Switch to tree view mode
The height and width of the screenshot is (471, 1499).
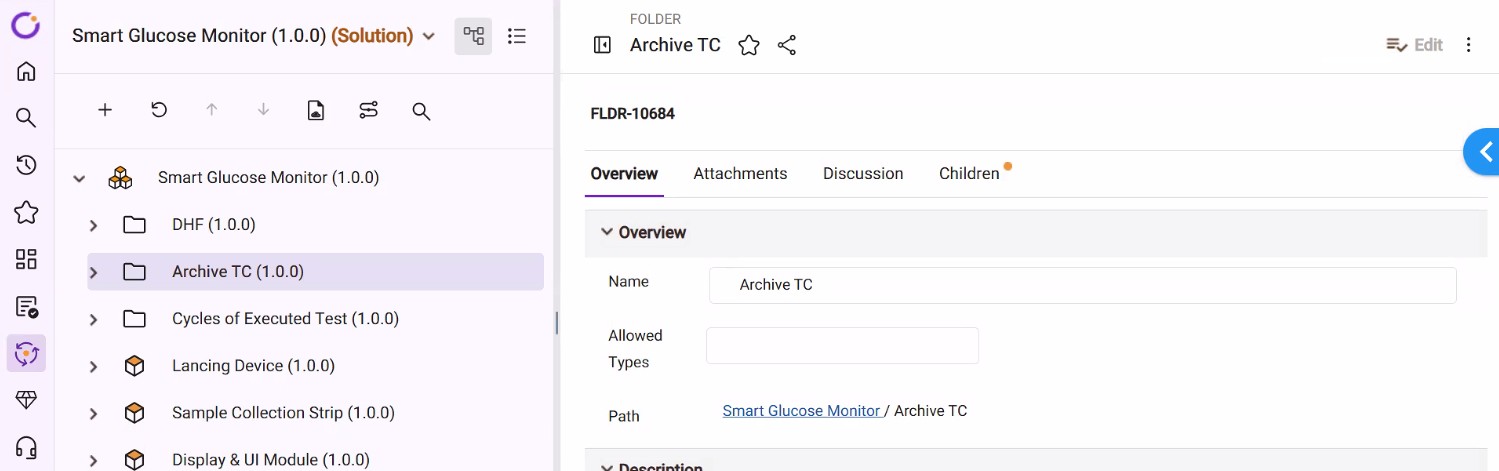(474, 36)
